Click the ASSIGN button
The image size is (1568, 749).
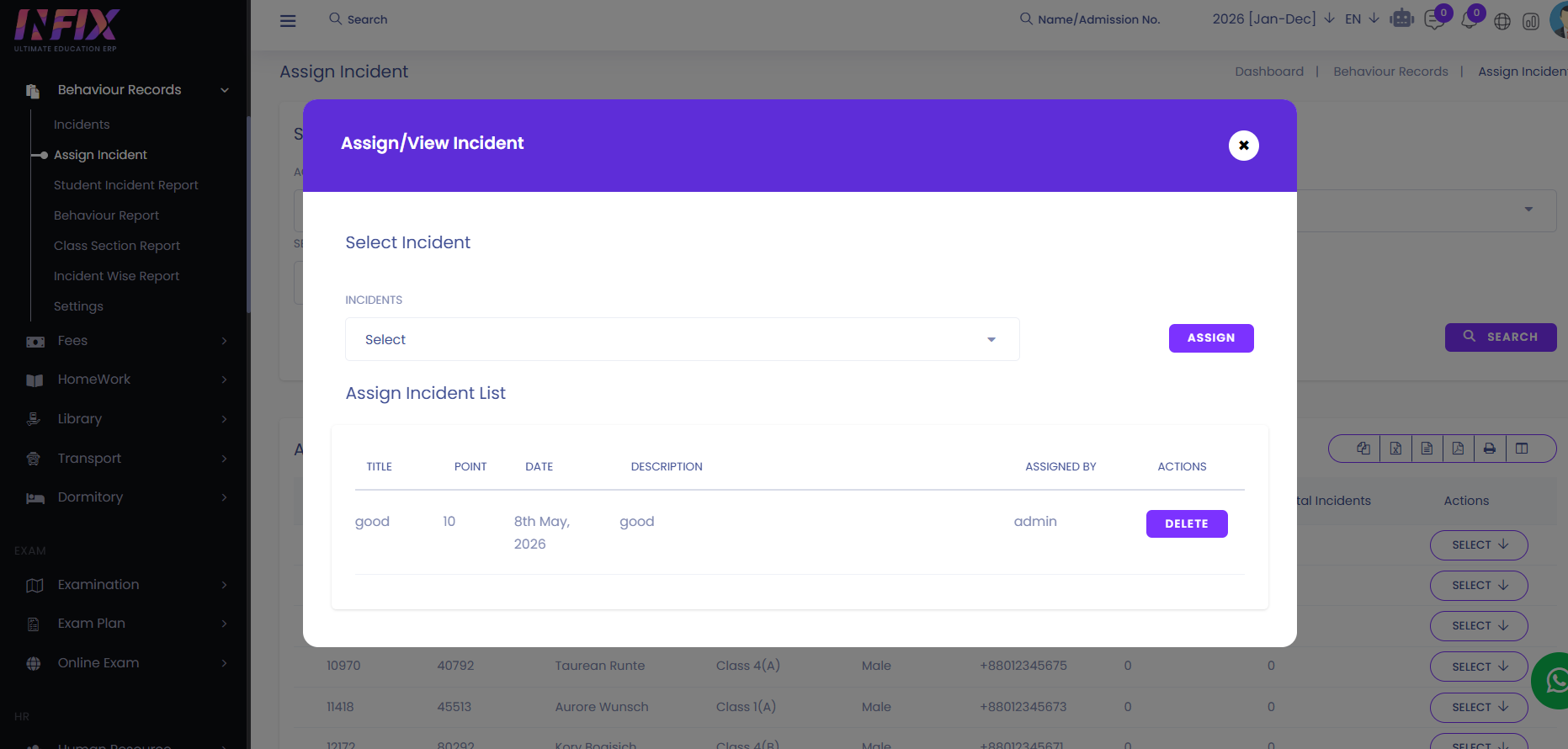pos(1211,338)
